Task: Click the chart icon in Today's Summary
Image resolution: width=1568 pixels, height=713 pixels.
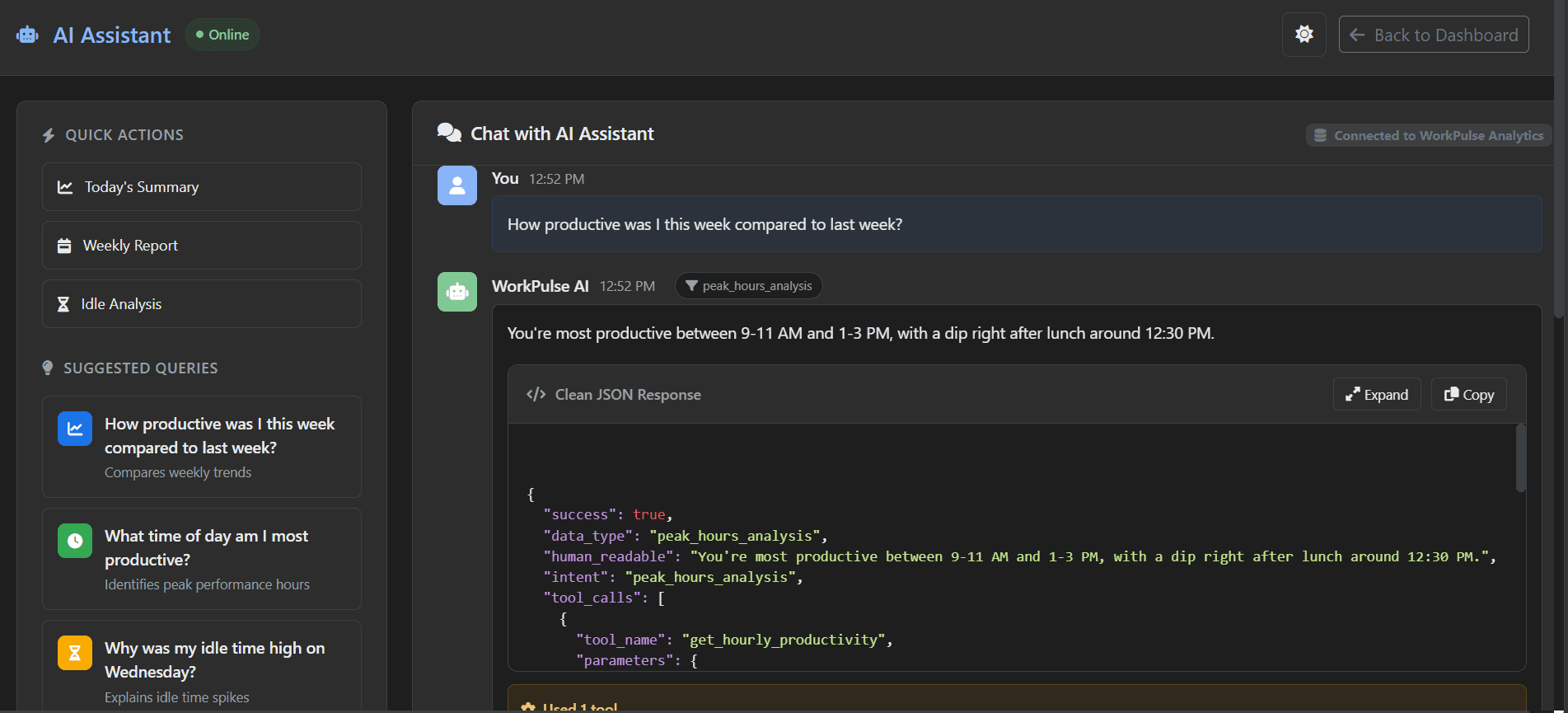Action: tap(65, 187)
